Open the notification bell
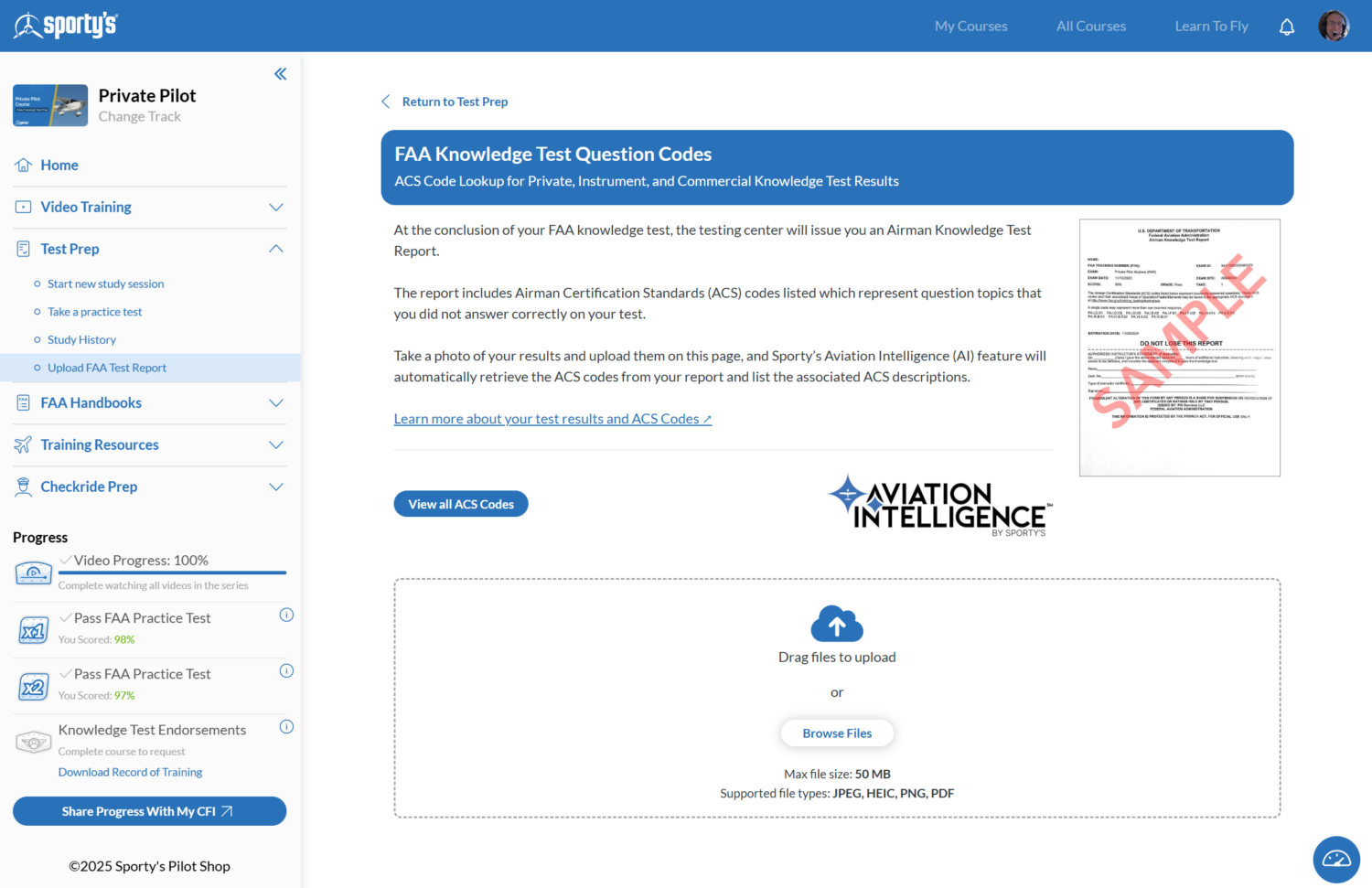Image resolution: width=1372 pixels, height=888 pixels. point(1287,26)
